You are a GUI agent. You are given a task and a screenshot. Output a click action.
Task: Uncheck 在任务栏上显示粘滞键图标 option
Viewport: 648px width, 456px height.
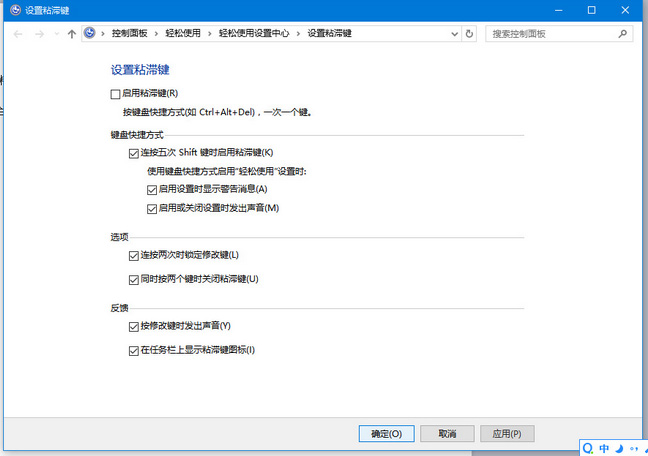click(x=134, y=350)
